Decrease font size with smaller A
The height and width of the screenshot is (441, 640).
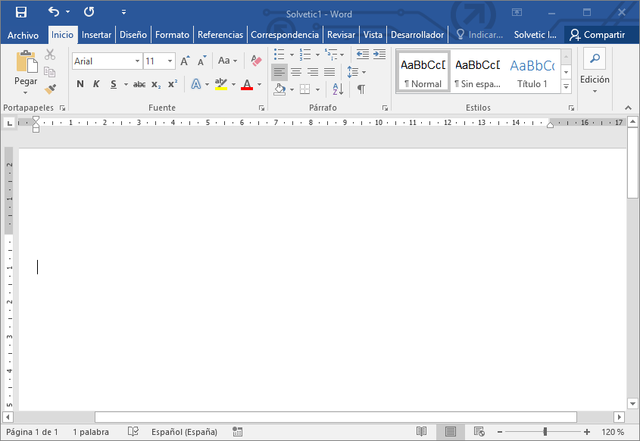pyautogui.click(x=202, y=61)
